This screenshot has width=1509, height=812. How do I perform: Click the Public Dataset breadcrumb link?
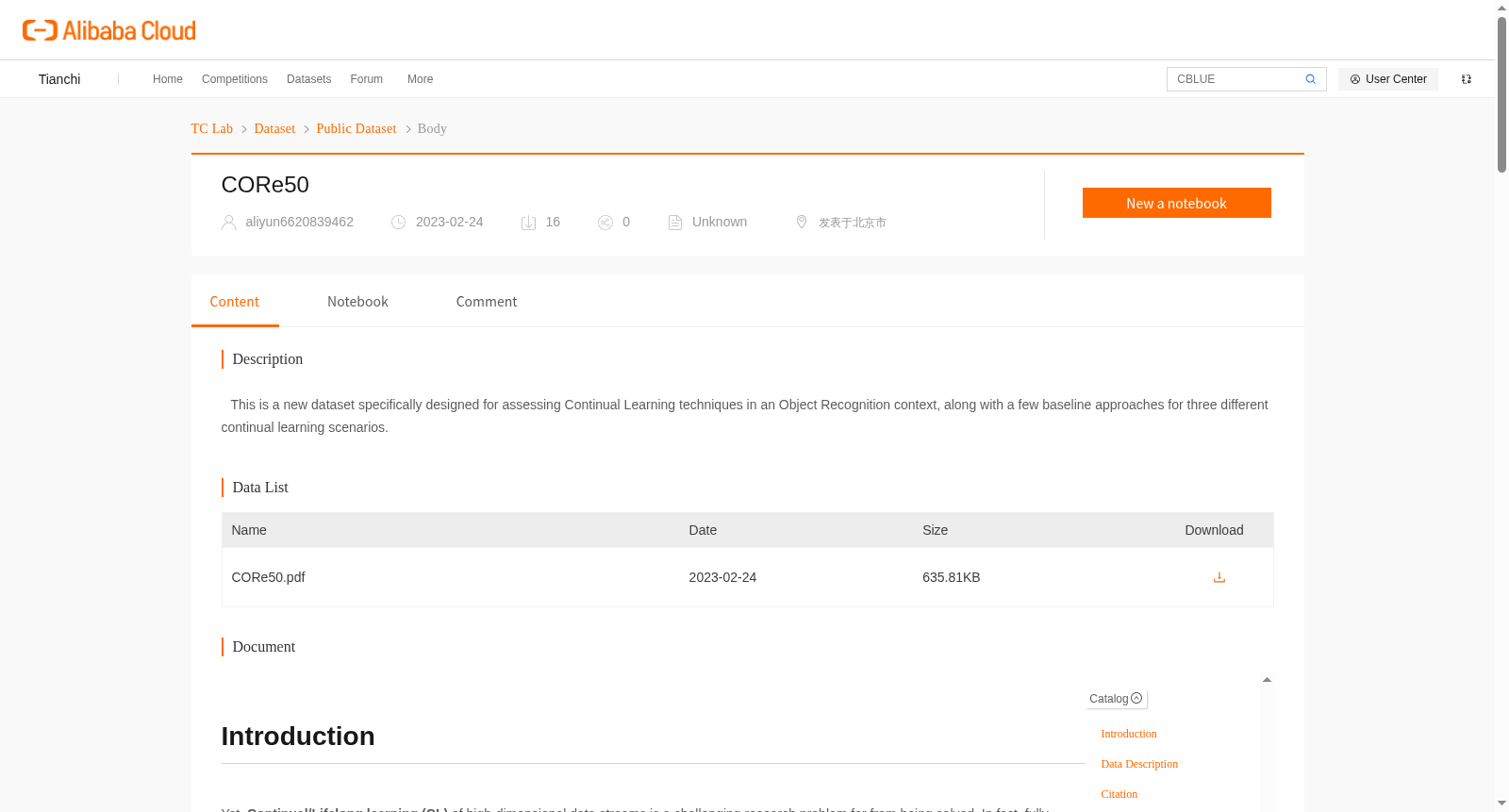point(357,129)
